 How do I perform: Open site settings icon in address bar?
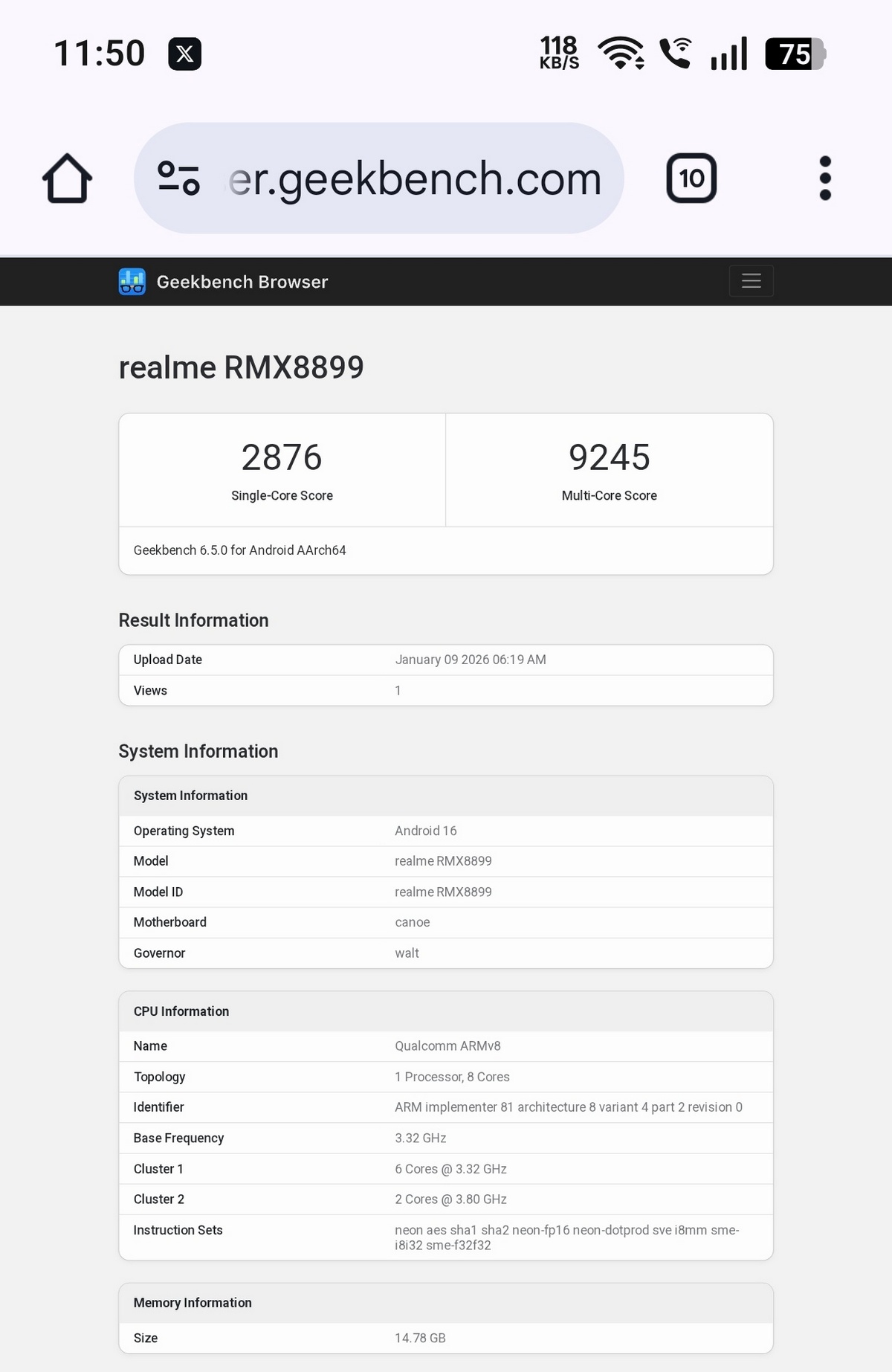coord(179,178)
